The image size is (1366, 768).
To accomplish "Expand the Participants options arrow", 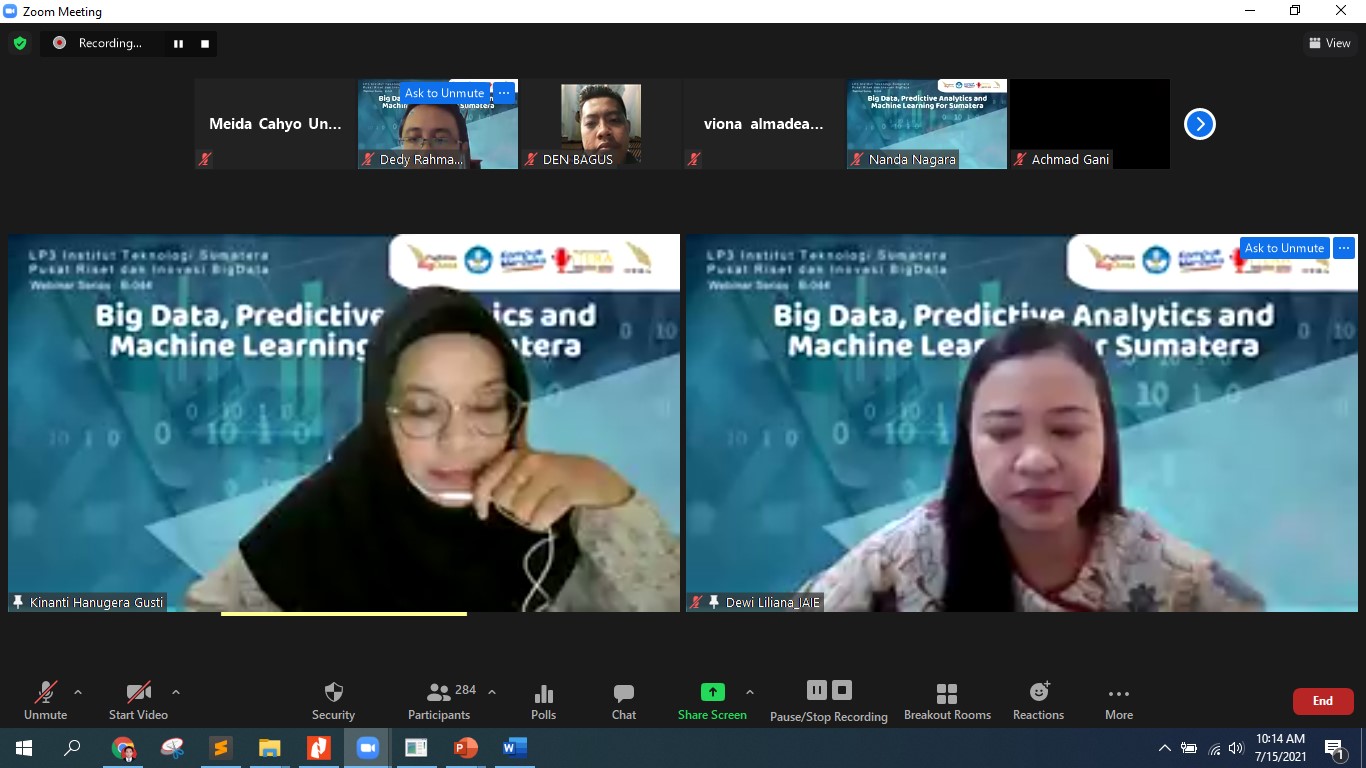I will [x=492, y=692].
